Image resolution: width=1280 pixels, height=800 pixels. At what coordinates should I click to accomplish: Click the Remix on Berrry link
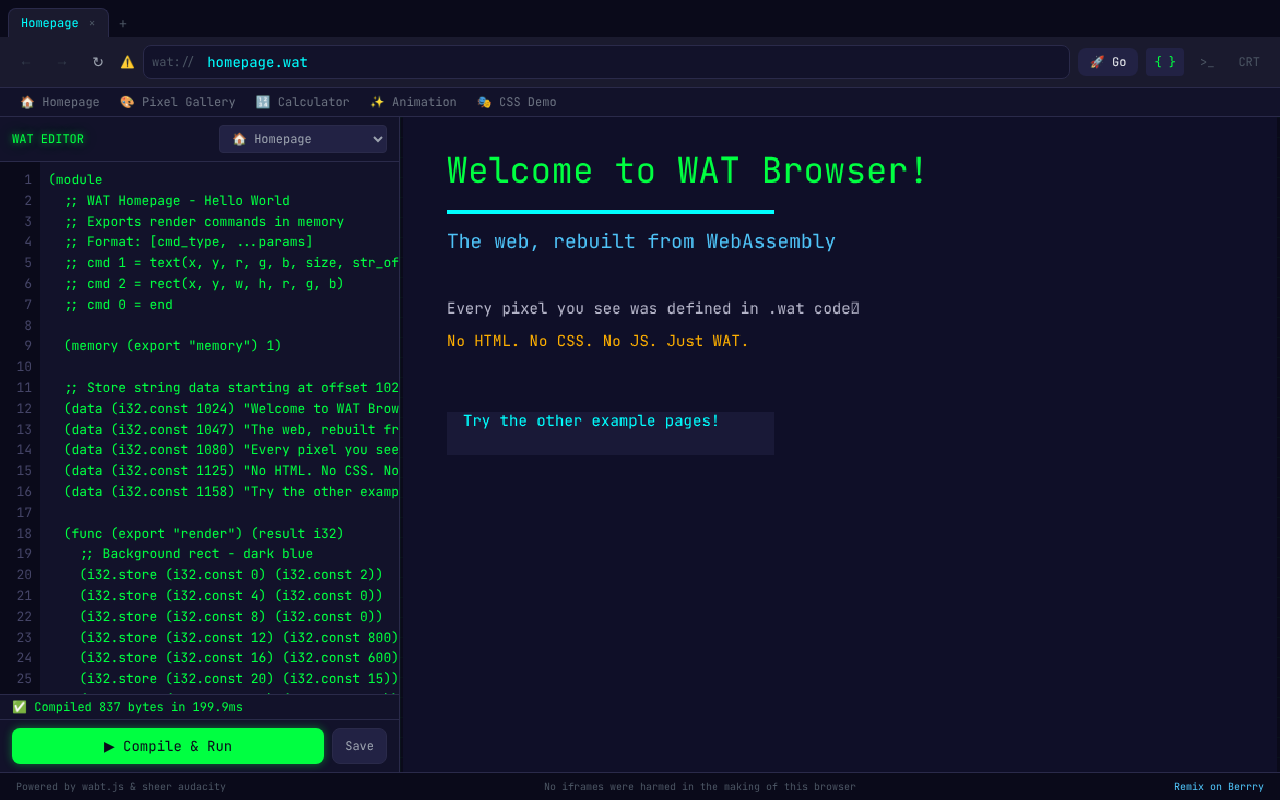pos(1219,787)
